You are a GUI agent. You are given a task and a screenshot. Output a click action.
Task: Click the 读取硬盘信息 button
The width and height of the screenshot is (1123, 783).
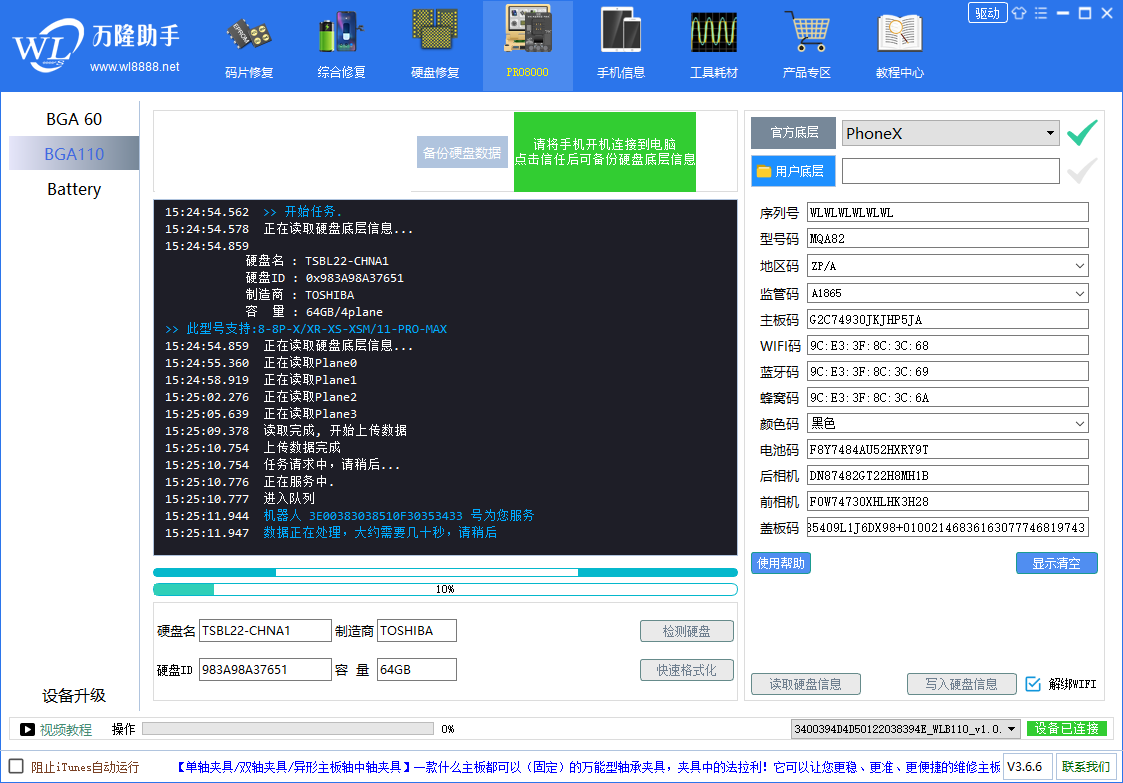point(806,684)
